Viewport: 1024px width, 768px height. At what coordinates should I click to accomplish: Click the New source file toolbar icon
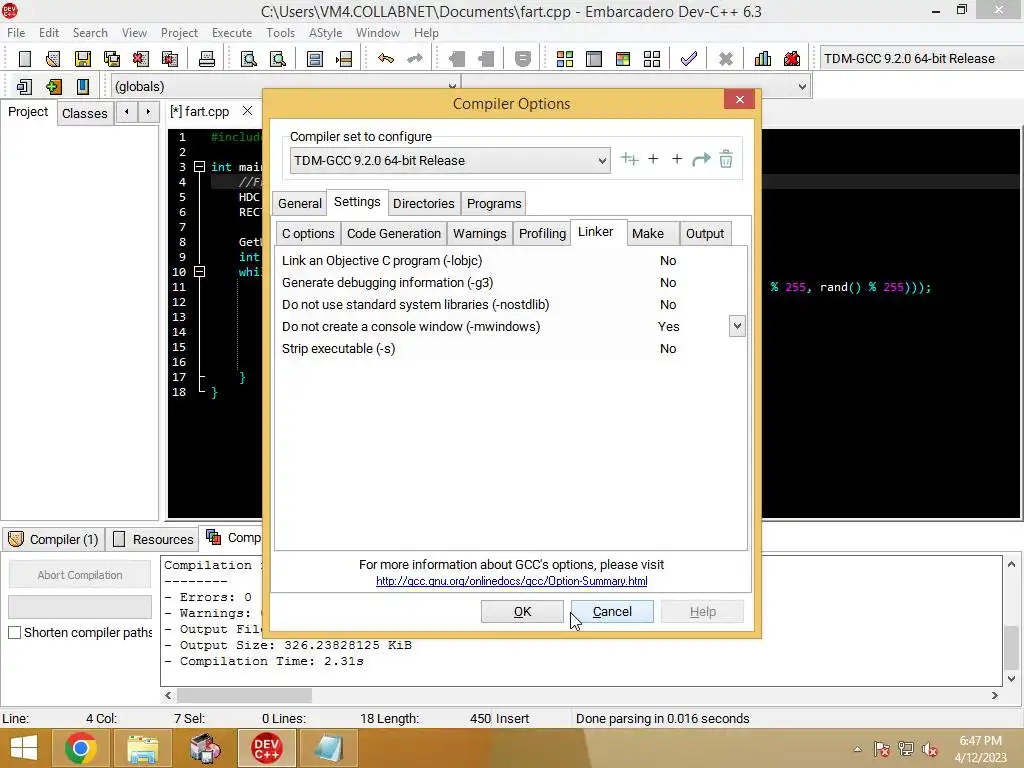[x=24, y=59]
